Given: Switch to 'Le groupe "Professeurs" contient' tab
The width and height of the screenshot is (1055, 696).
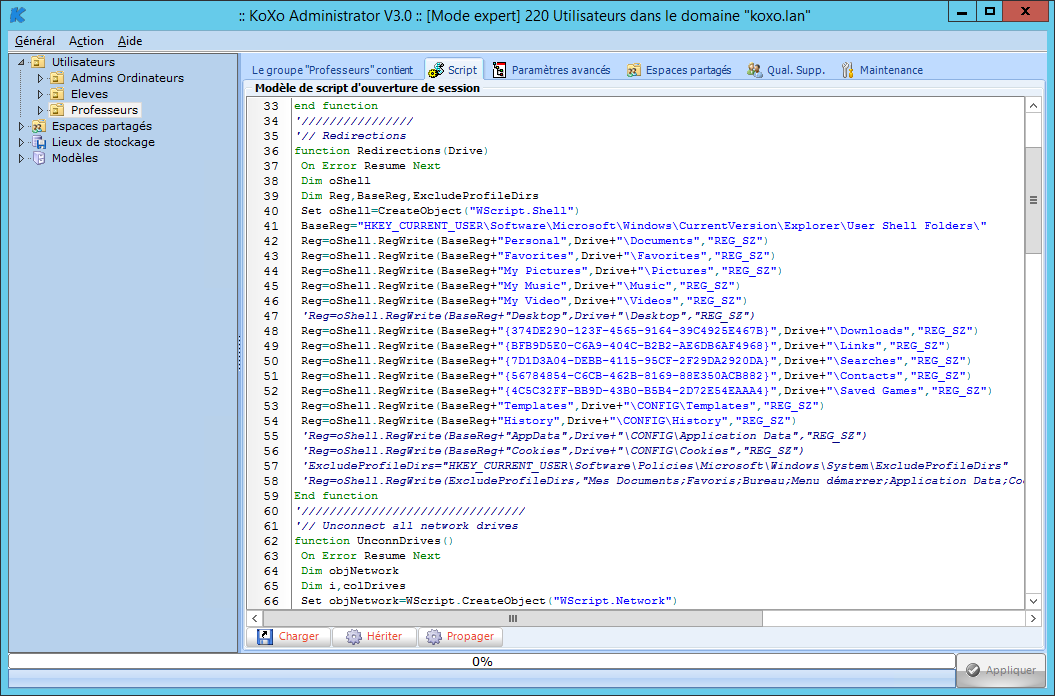Looking at the screenshot, I should (332, 70).
